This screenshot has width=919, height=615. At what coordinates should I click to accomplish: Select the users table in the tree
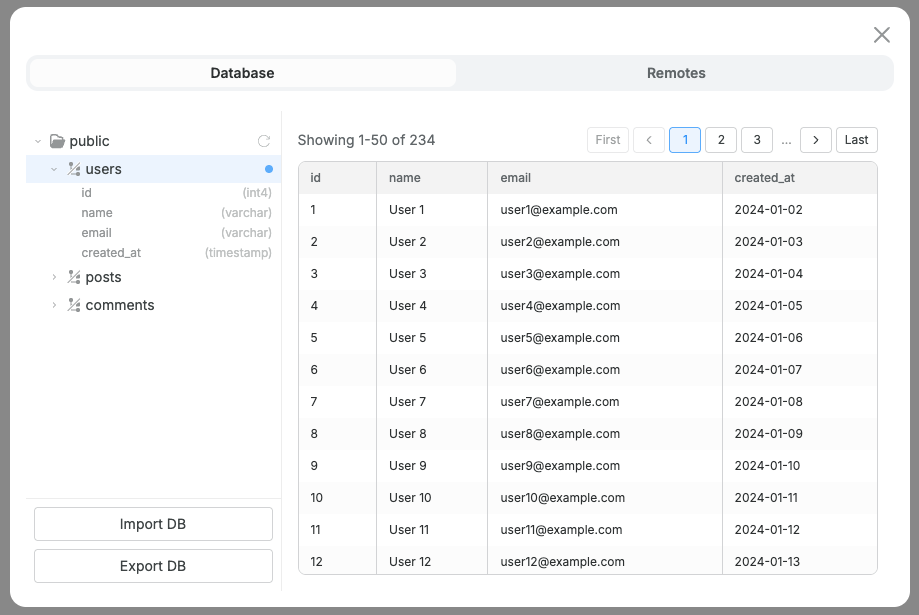pos(104,169)
